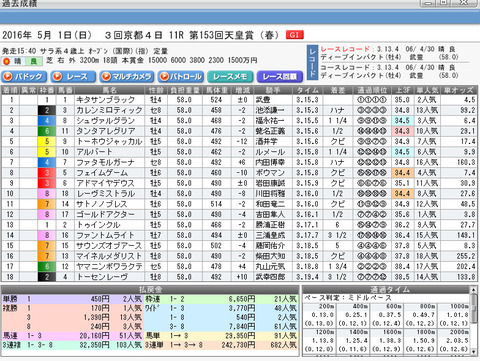This screenshot has width=480, height=361.
Task: Click レースレコード record label
Action: [345, 49]
